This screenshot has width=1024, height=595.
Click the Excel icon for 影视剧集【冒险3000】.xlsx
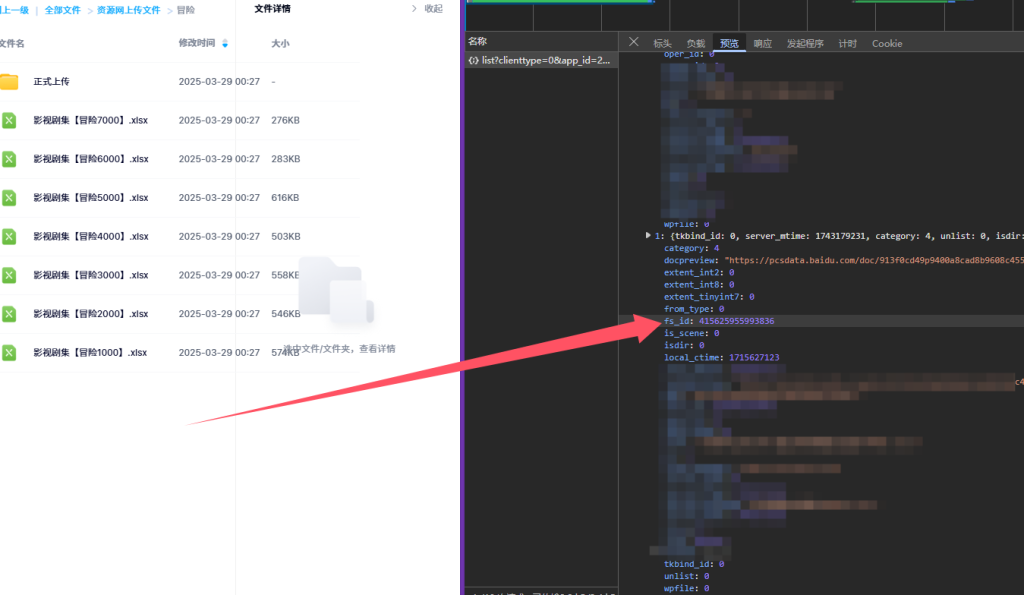tap(9, 275)
